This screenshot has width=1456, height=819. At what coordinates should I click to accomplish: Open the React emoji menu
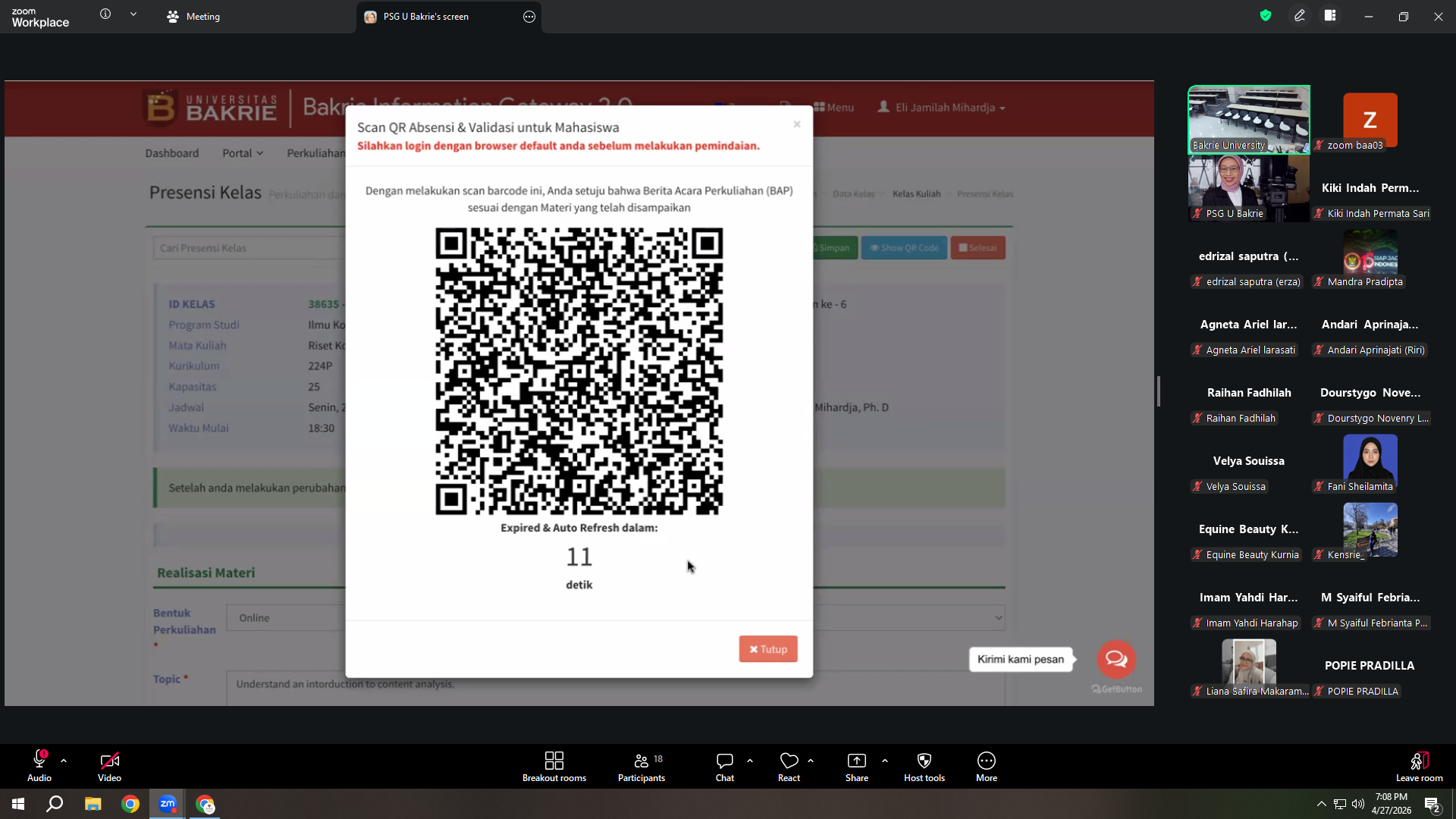789,766
